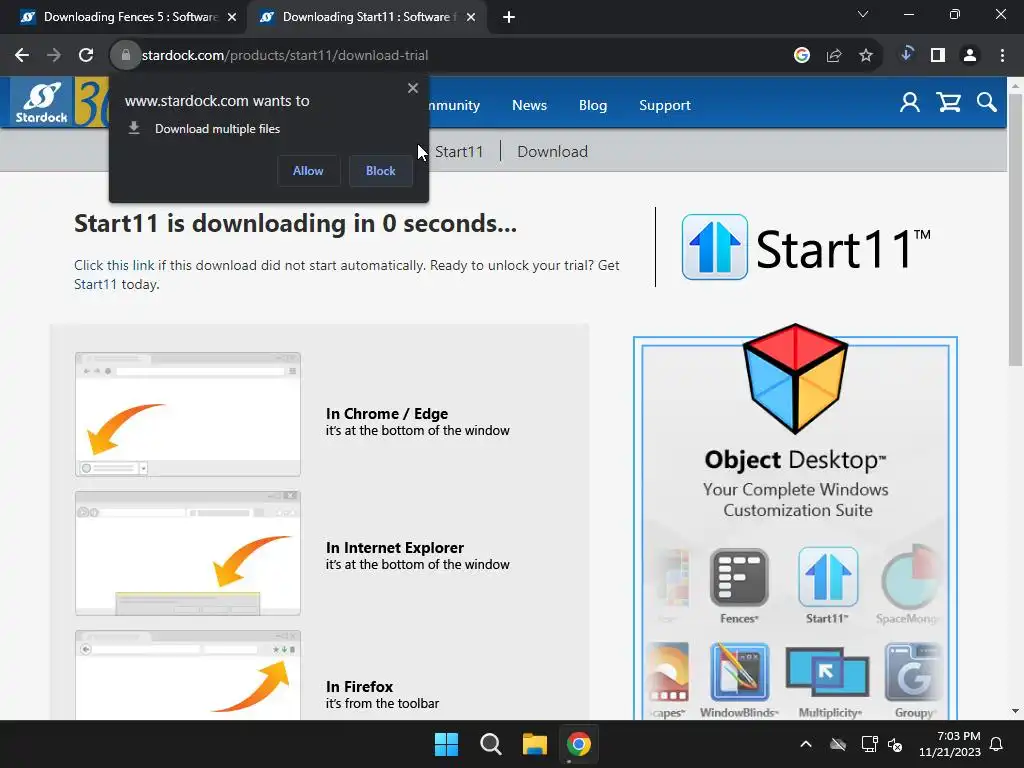The width and height of the screenshot is (1024, 768).
Task: Open the site lock info icon
Action: pos(125,56)
